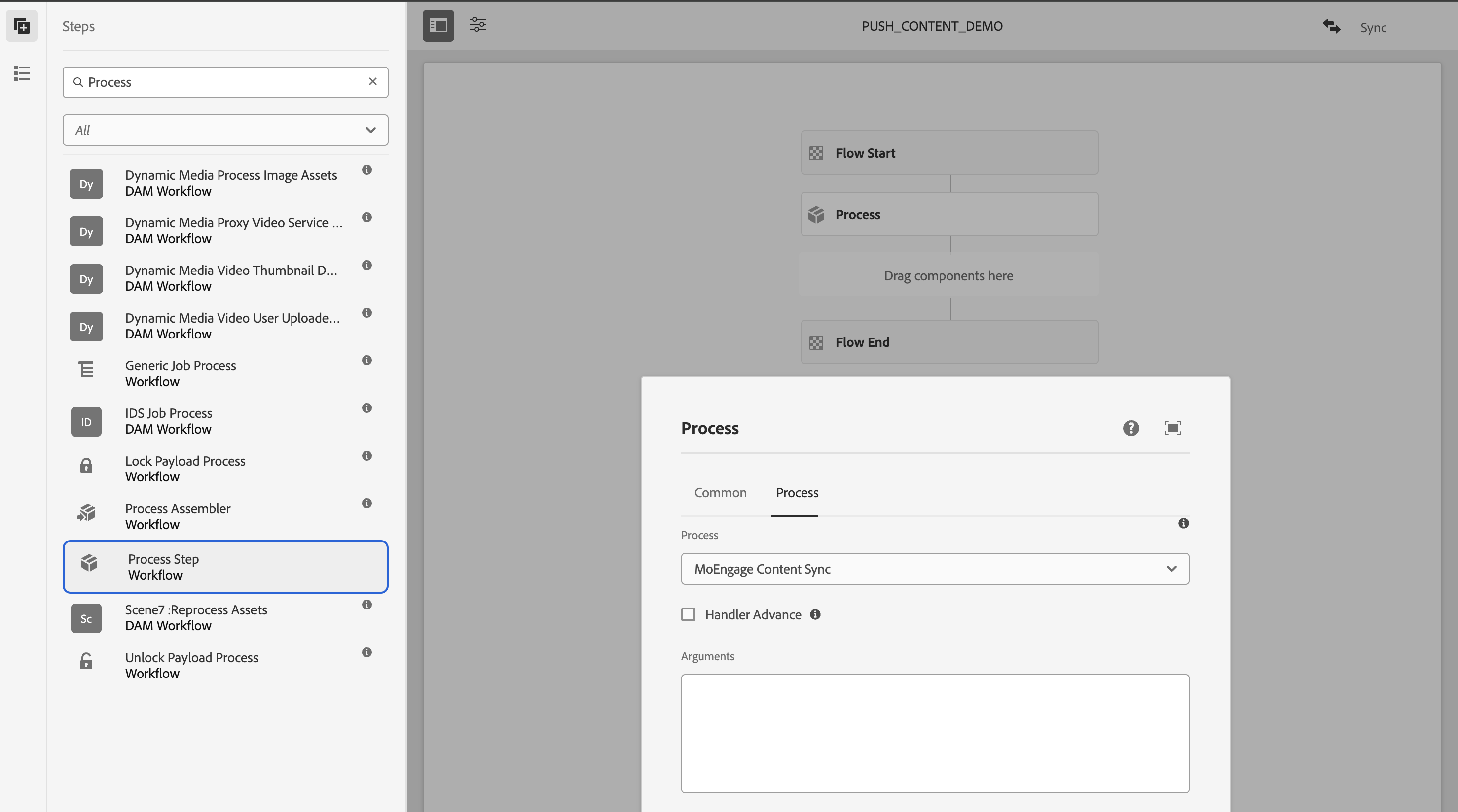Open the components browser icon
This screenshot has height=812, width=1458.
(x=21, y=26)
